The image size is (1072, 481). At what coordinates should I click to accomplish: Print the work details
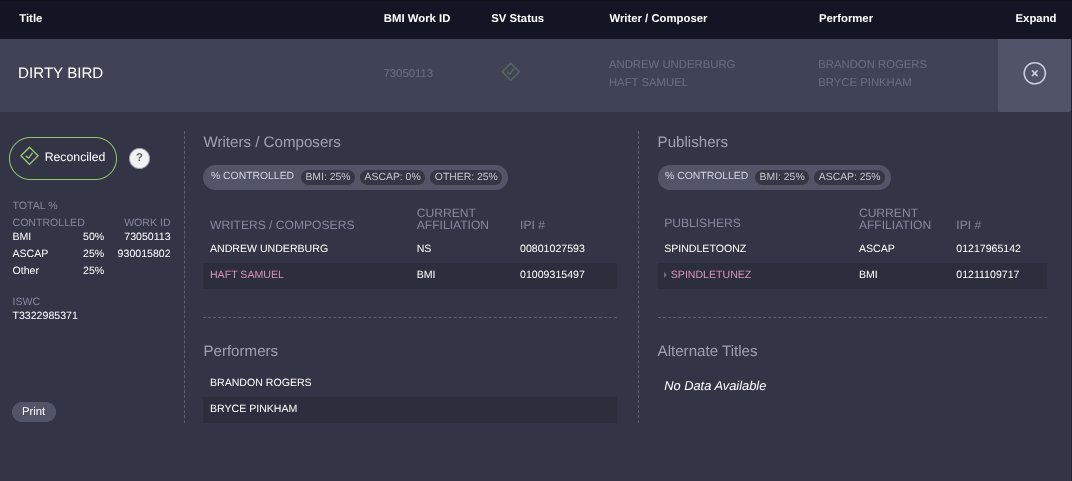point(34,411)
